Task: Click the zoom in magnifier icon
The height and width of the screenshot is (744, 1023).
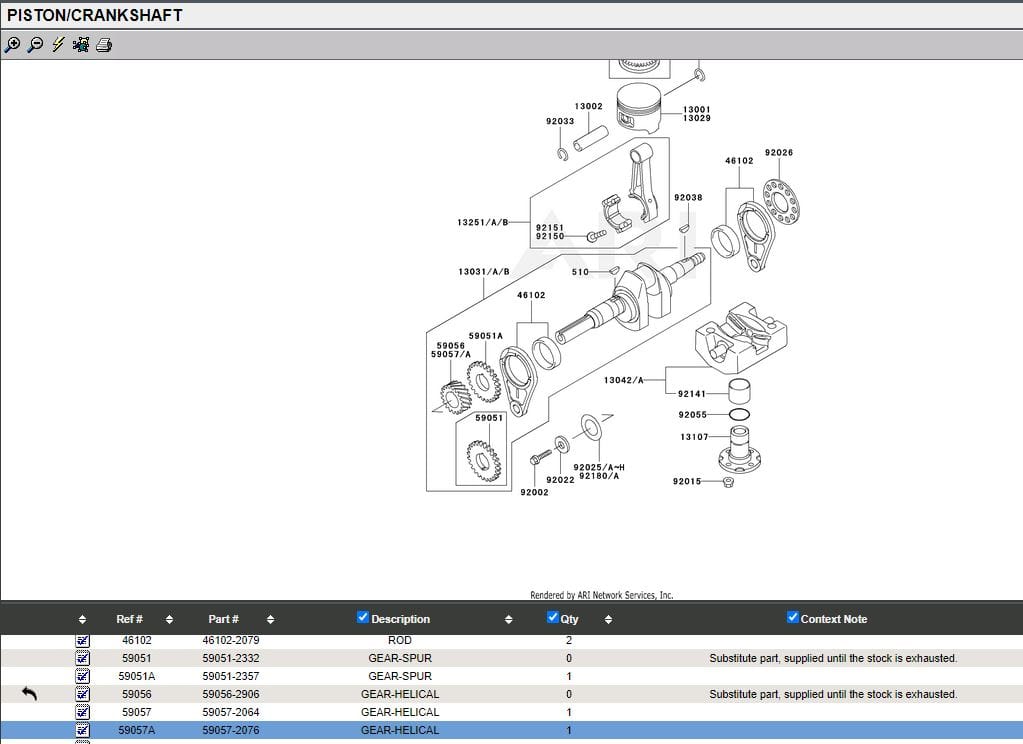Action: click(x=12, y=44)
